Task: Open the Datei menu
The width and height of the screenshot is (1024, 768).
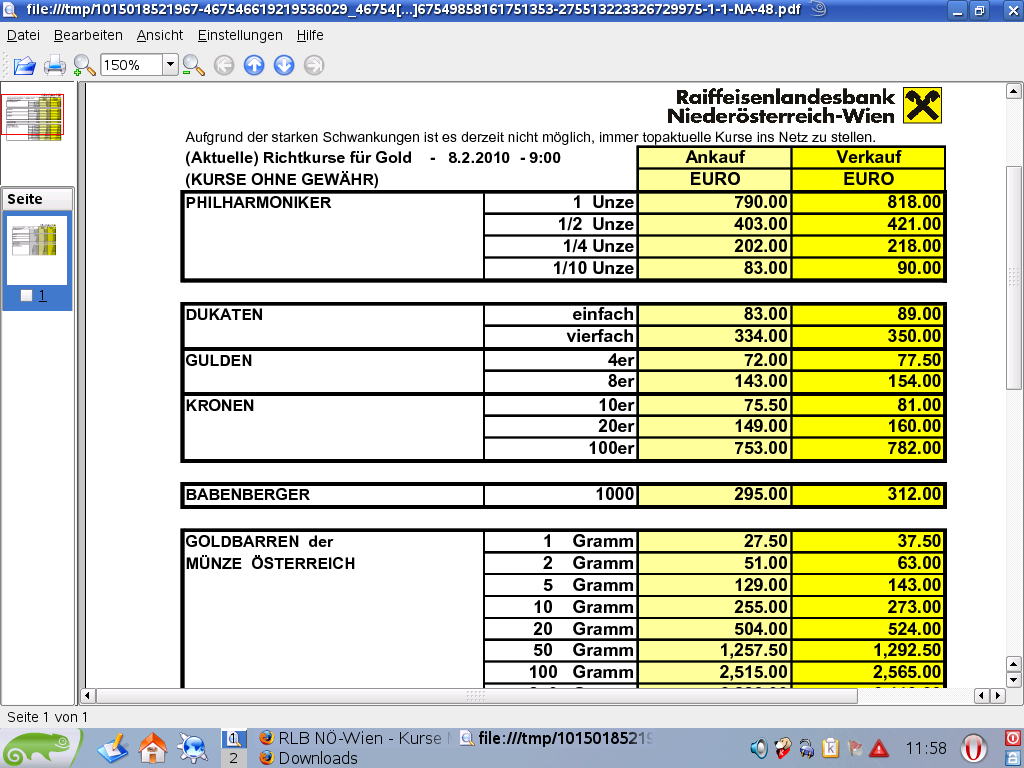Action: click(24, 35)
